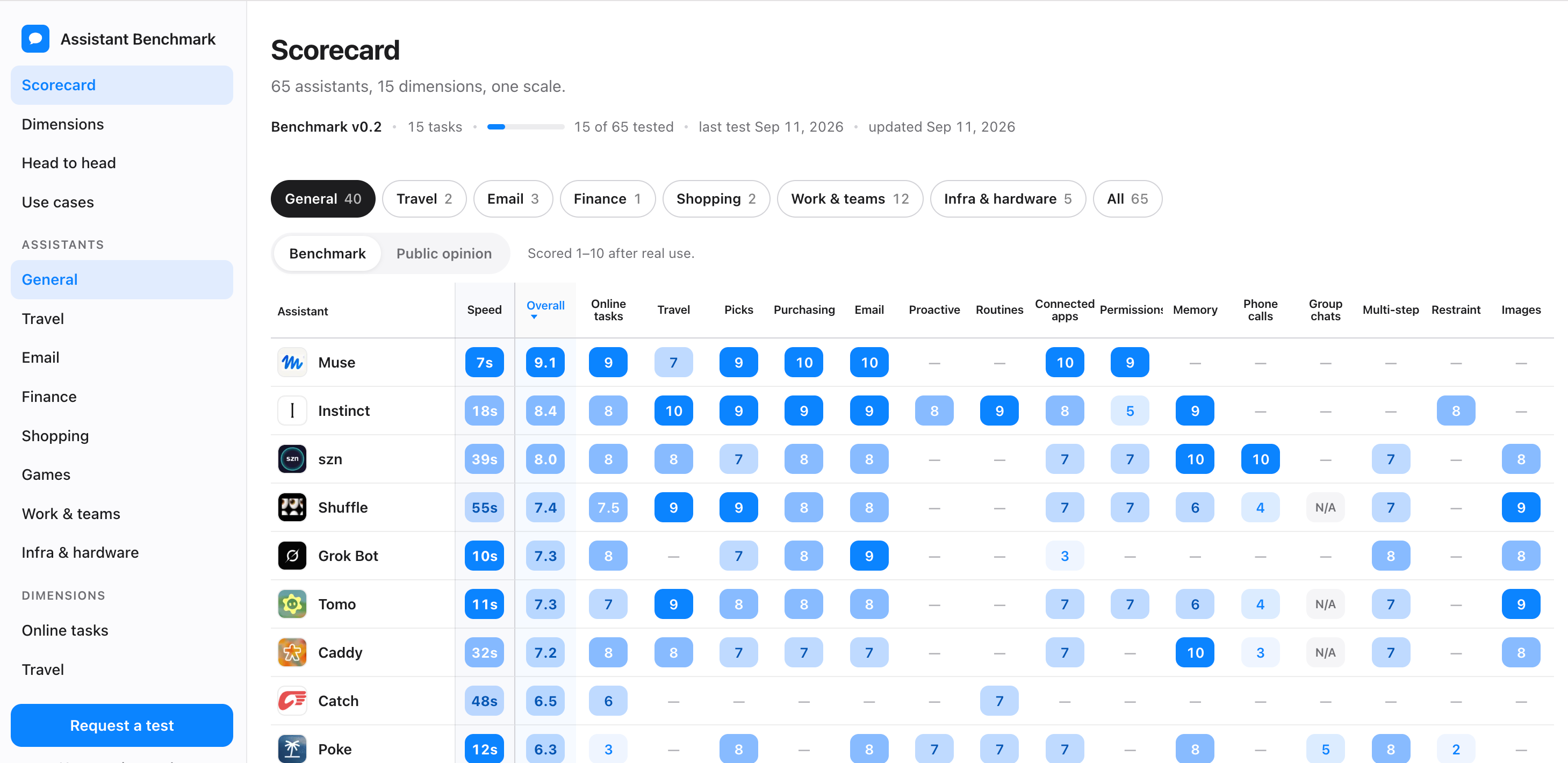The width and height of the screenshot is (1568, 763).
Task: Open the Caddy star icon
Action: [x=292, y=652]
